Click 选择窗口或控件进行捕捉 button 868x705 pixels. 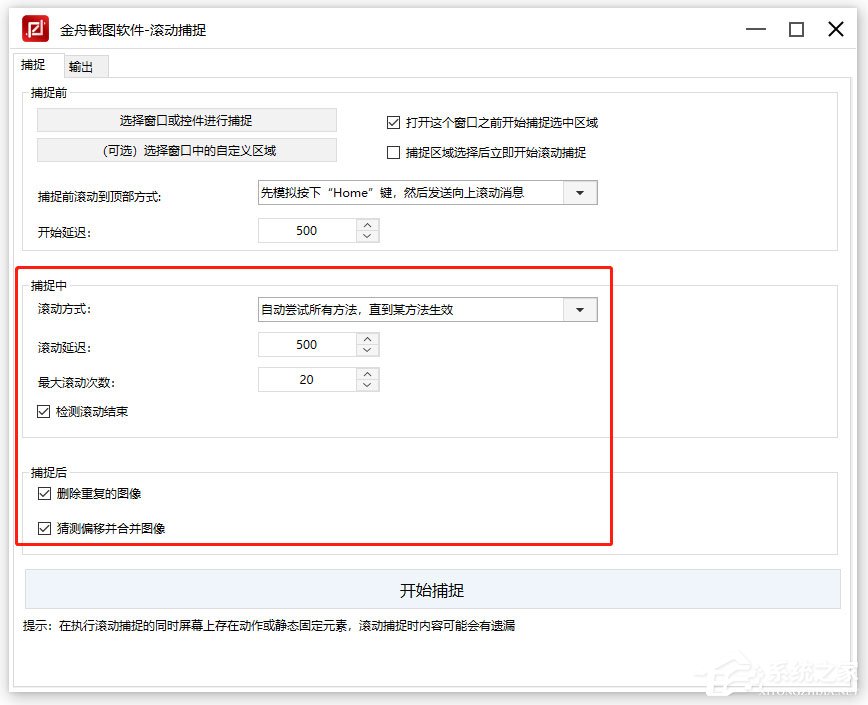pyautogui.click(x=187, y=119)
